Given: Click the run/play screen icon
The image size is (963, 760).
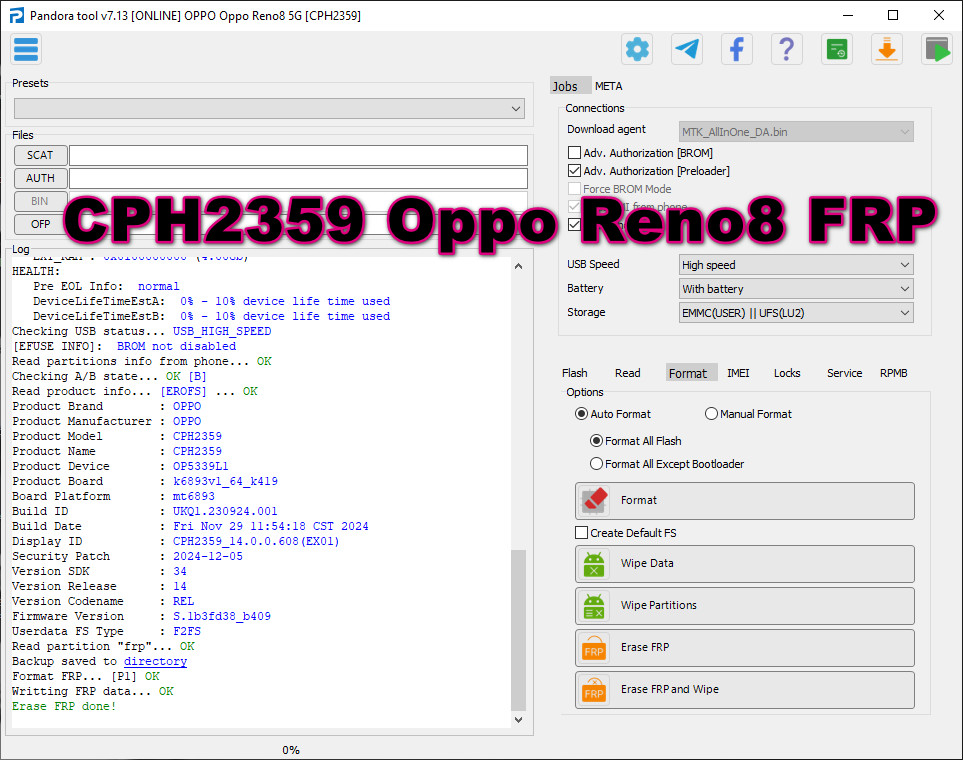Looking at the screenshot, I should pos(937,49).
